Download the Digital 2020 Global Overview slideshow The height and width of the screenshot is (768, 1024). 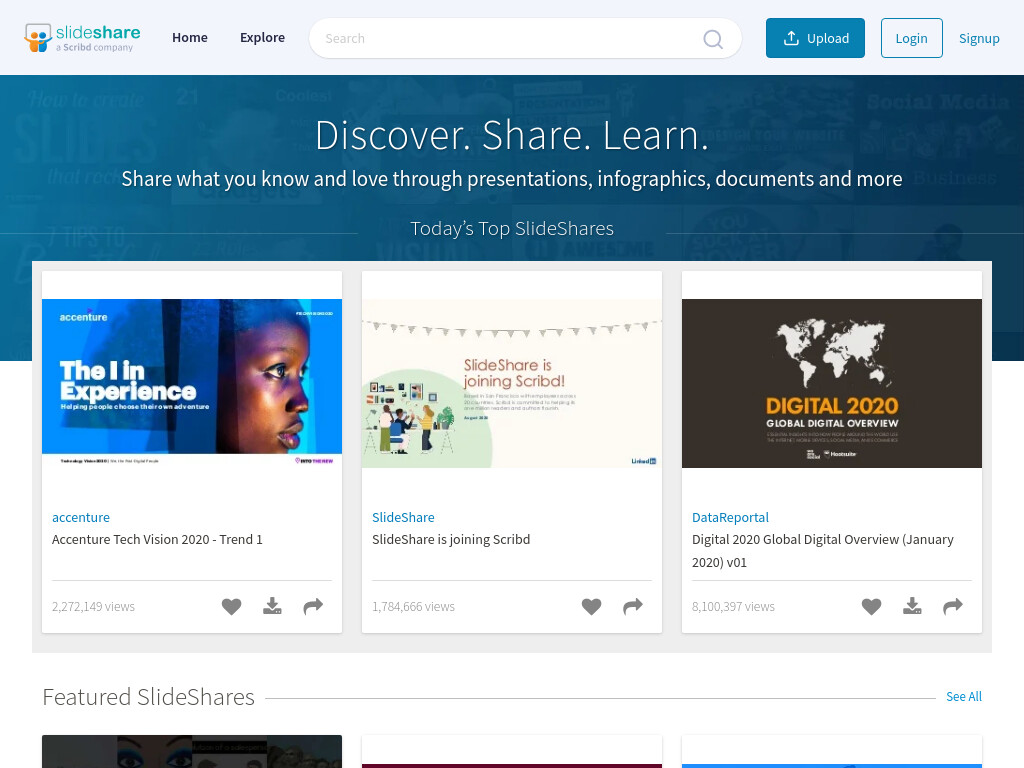[x=912, y=606]
